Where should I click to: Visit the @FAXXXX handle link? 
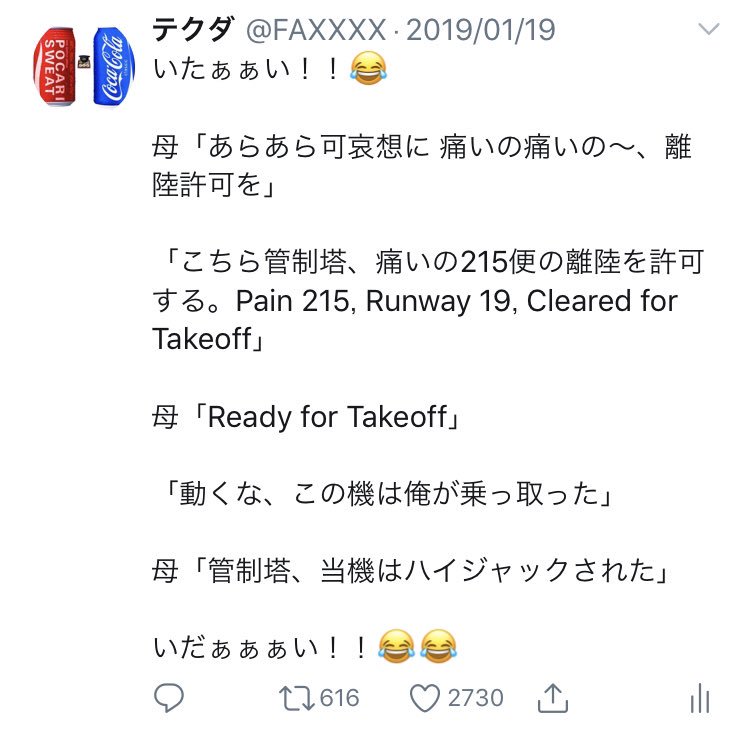[x=316, y=30]
